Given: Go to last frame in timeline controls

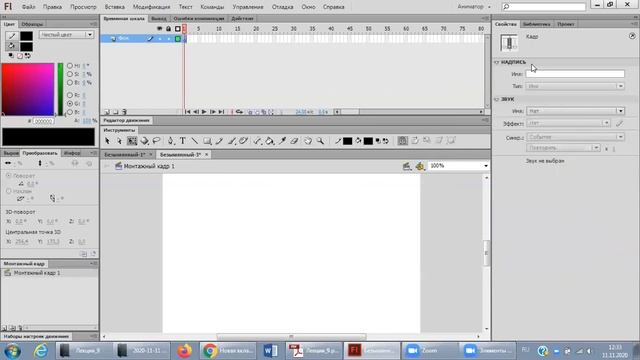Looking at the screenshot, I should click(x=221, y=112).
